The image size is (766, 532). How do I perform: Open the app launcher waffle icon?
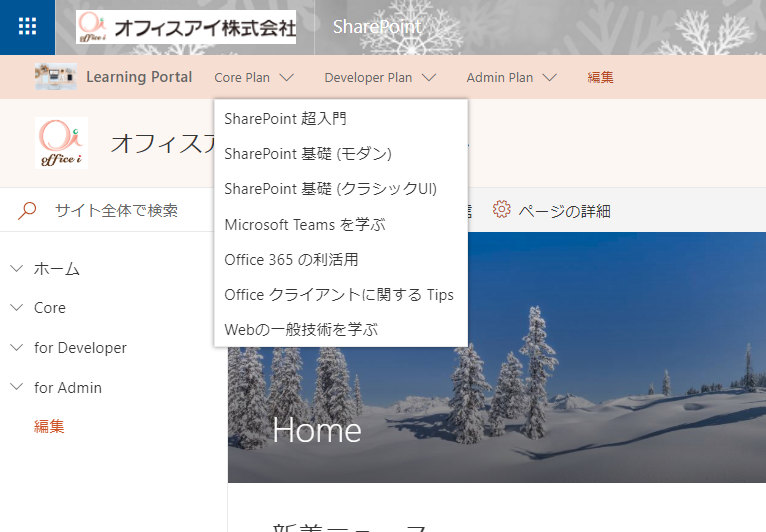[x=27, y=26]
